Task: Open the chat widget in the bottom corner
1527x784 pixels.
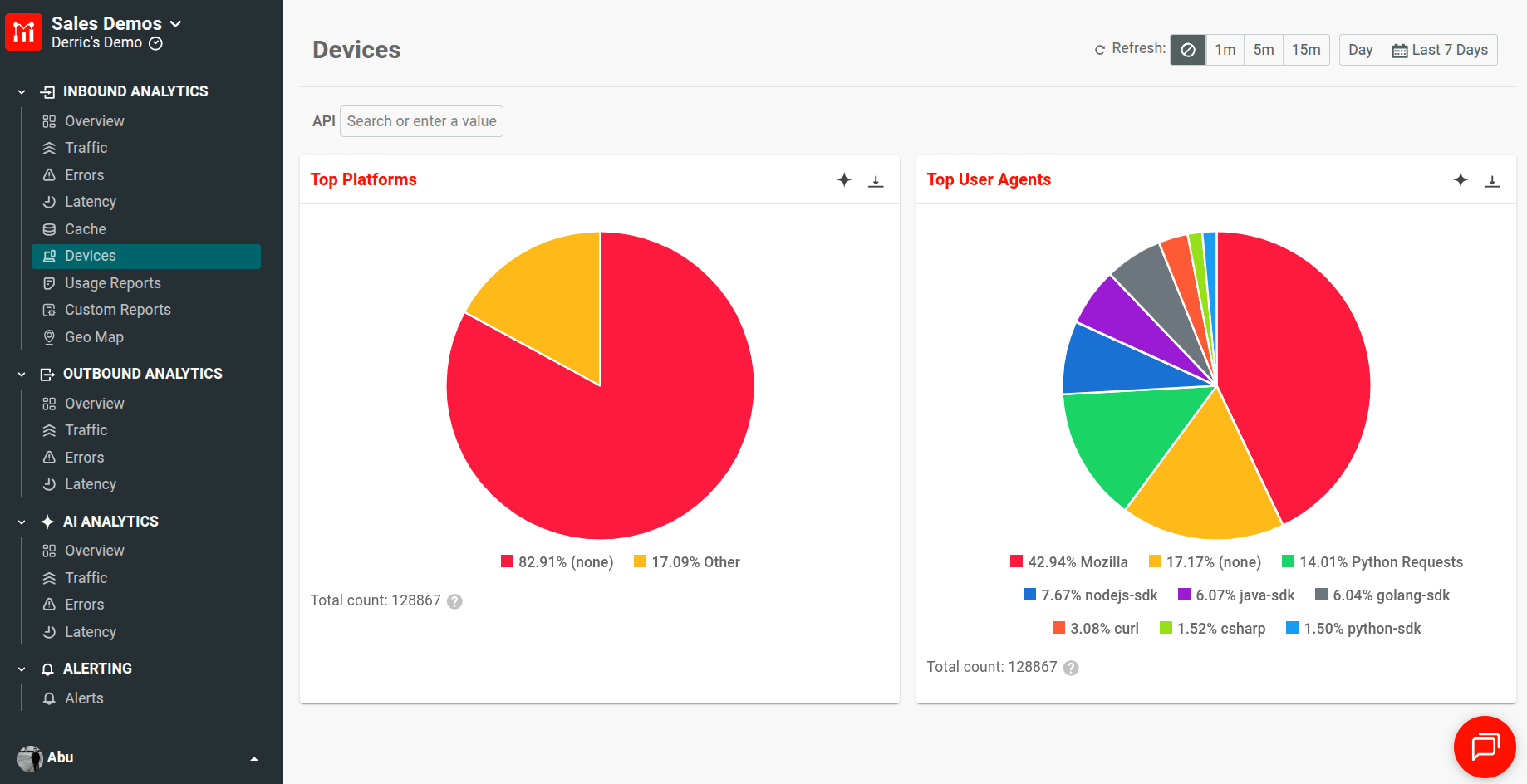Action: 1485,747
